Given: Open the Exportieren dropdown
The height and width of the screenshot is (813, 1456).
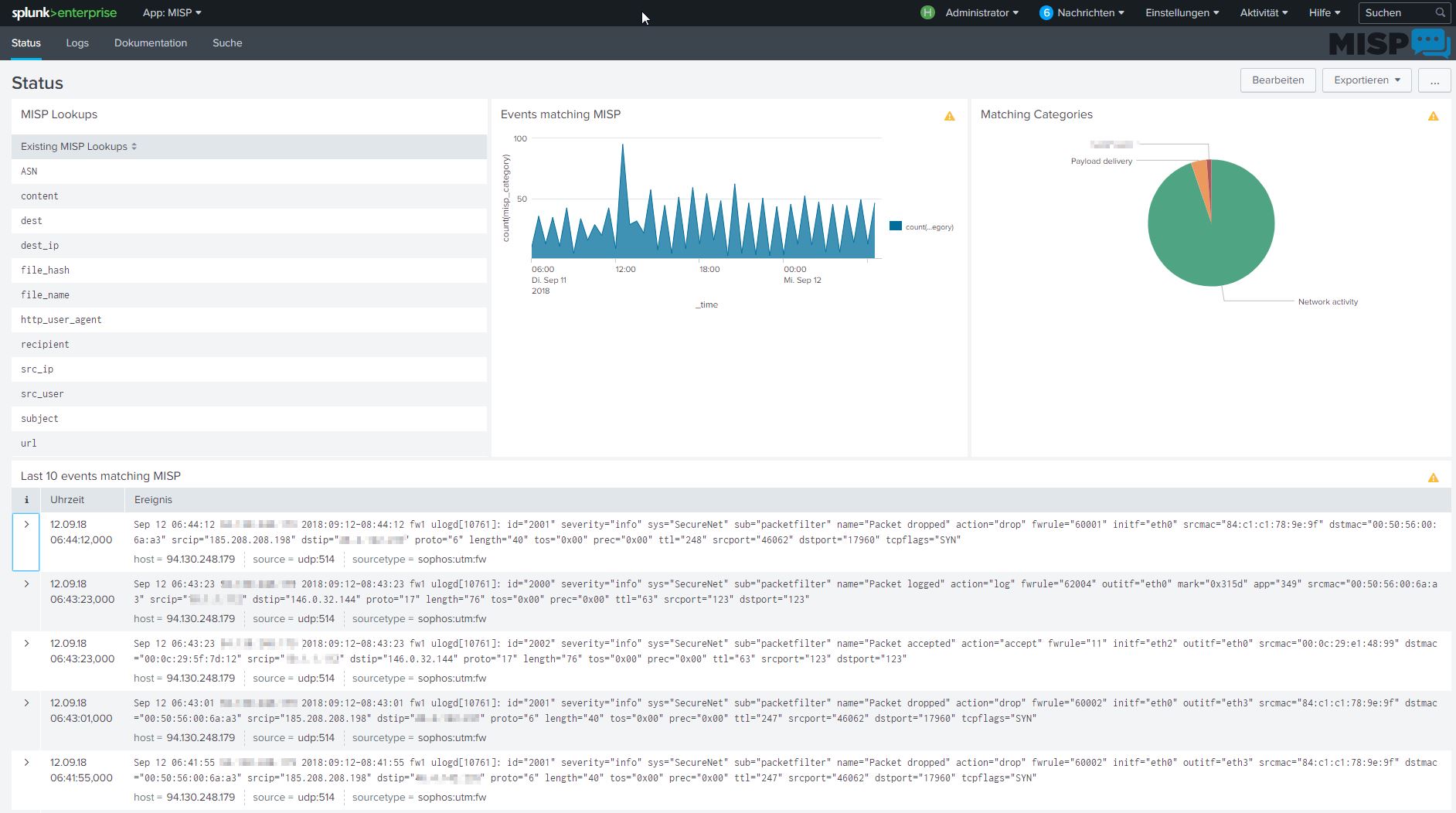Looking at the screenshot, I should [x=1366, y=80].
